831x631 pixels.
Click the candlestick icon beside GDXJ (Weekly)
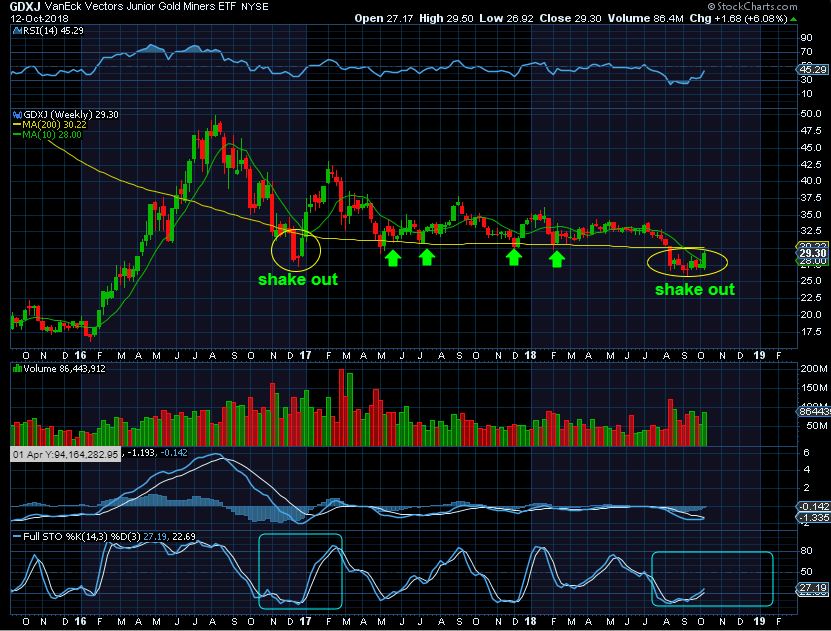[x=17, y=114]
